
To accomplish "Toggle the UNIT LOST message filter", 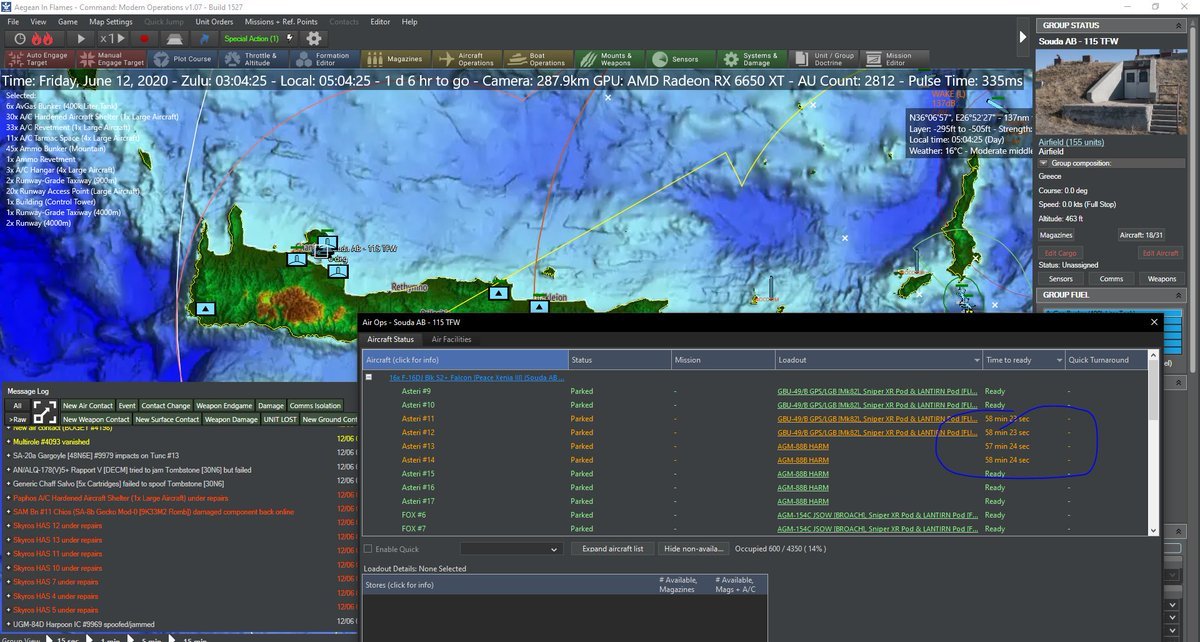I will (x=279, y=419).
